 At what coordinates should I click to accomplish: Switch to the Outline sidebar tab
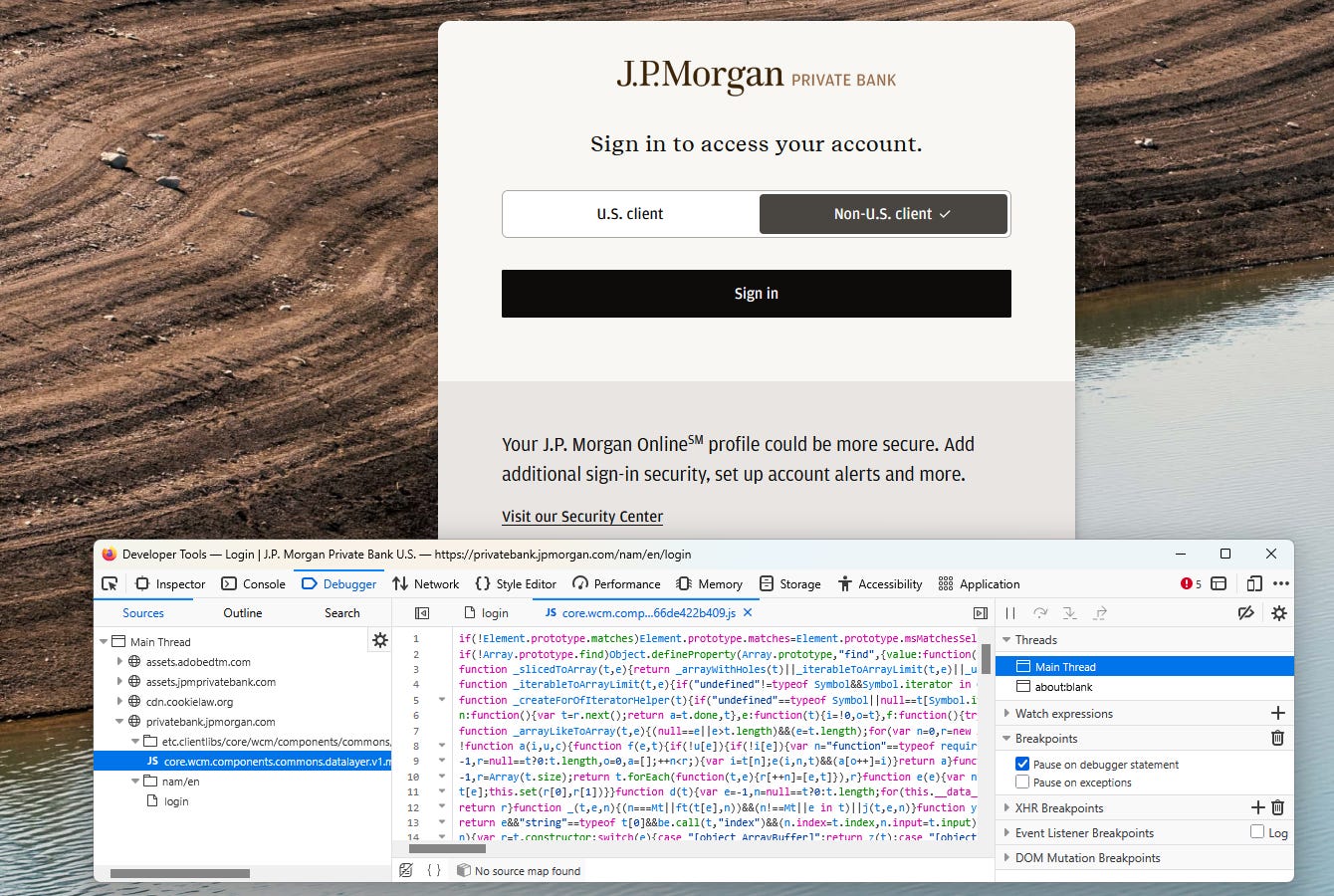pos(243,613)
